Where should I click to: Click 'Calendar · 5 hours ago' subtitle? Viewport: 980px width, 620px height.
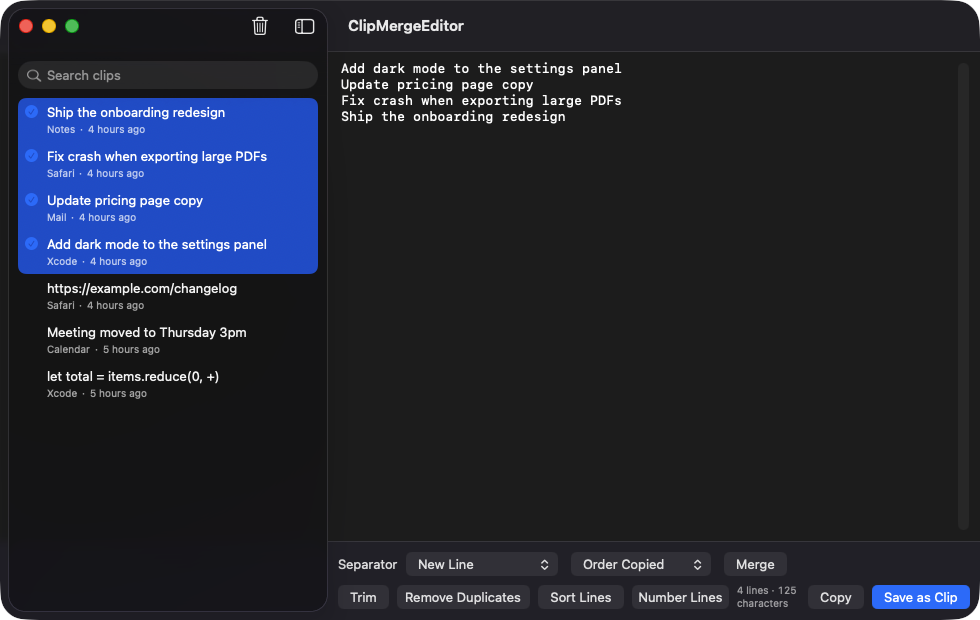103,349
